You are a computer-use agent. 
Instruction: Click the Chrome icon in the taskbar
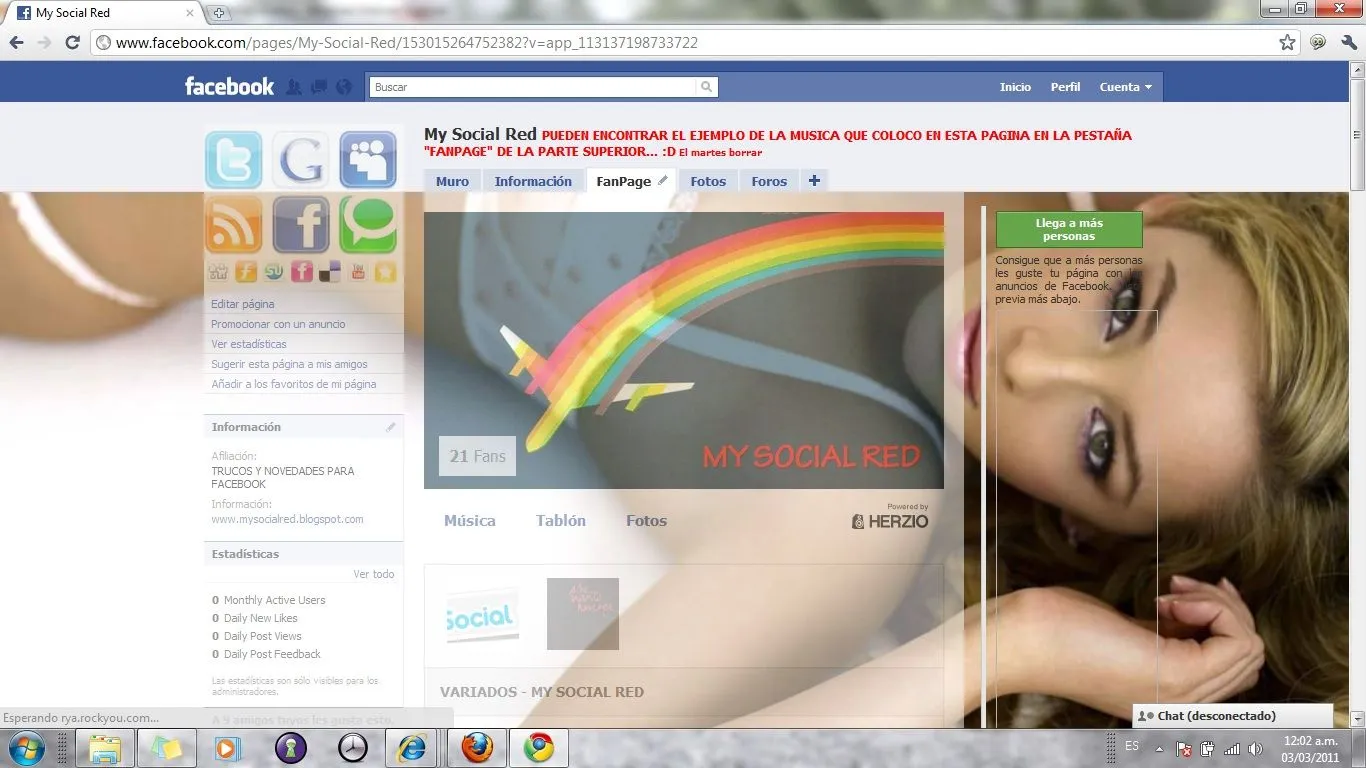click(x=539, y=748)
